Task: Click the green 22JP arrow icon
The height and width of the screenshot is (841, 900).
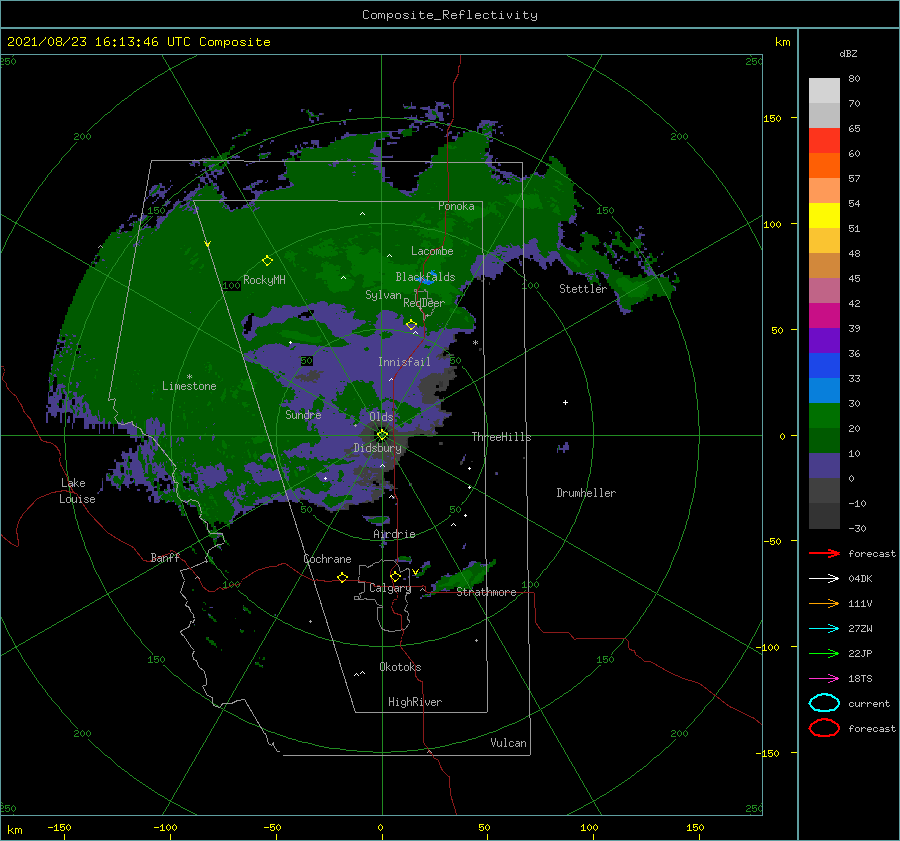Action: click(x=824, y=653)
